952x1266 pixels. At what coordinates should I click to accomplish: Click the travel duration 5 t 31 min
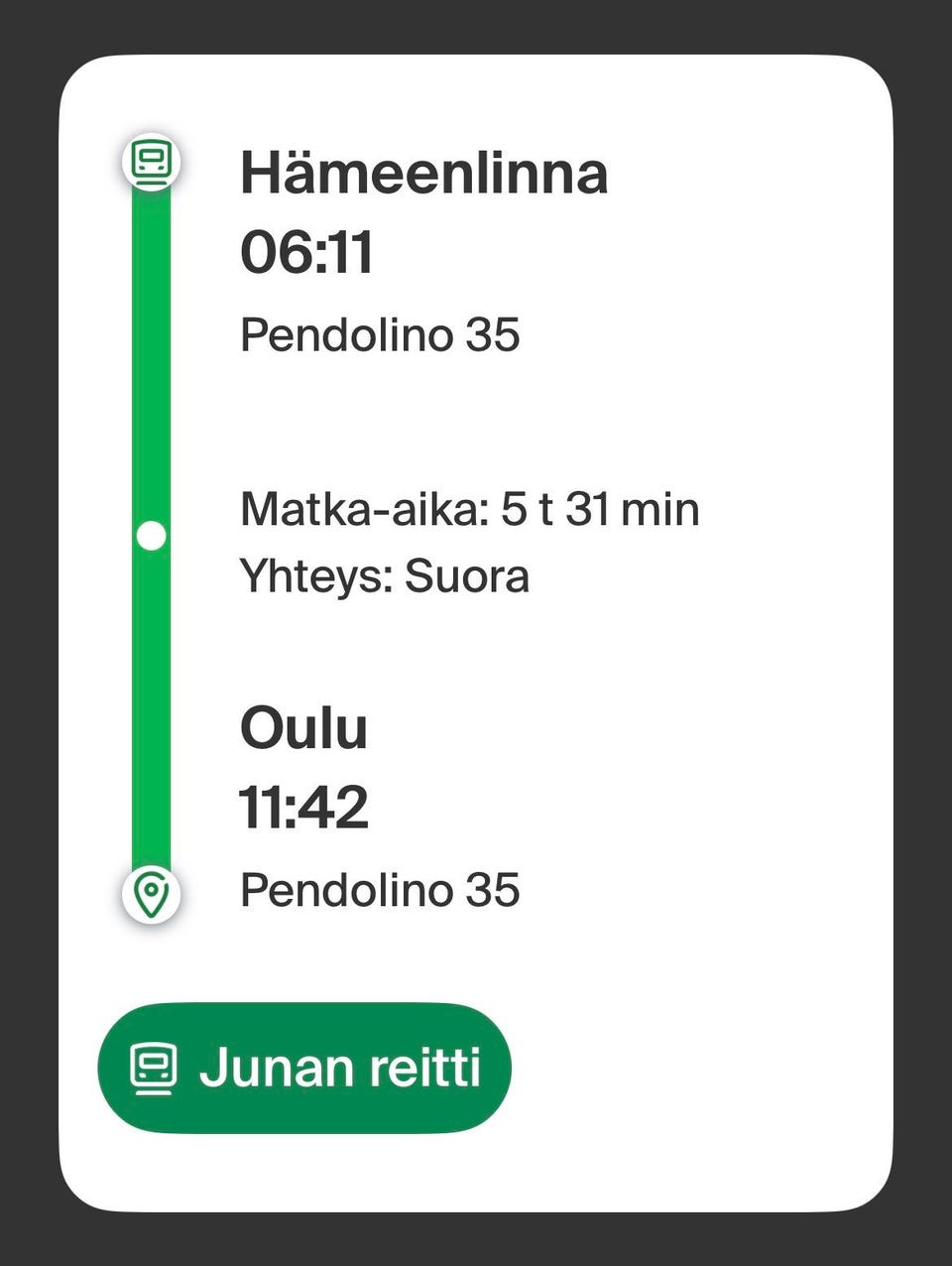point(600,510)
